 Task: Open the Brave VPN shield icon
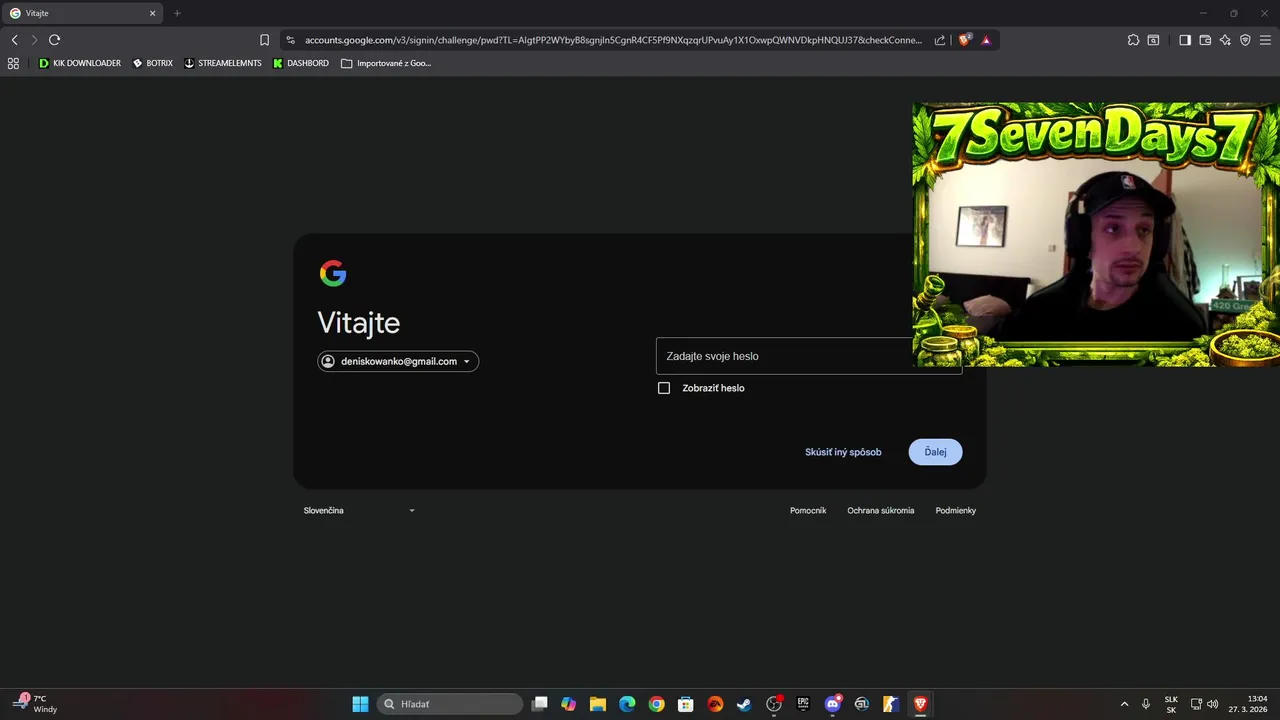point(1245,40)
